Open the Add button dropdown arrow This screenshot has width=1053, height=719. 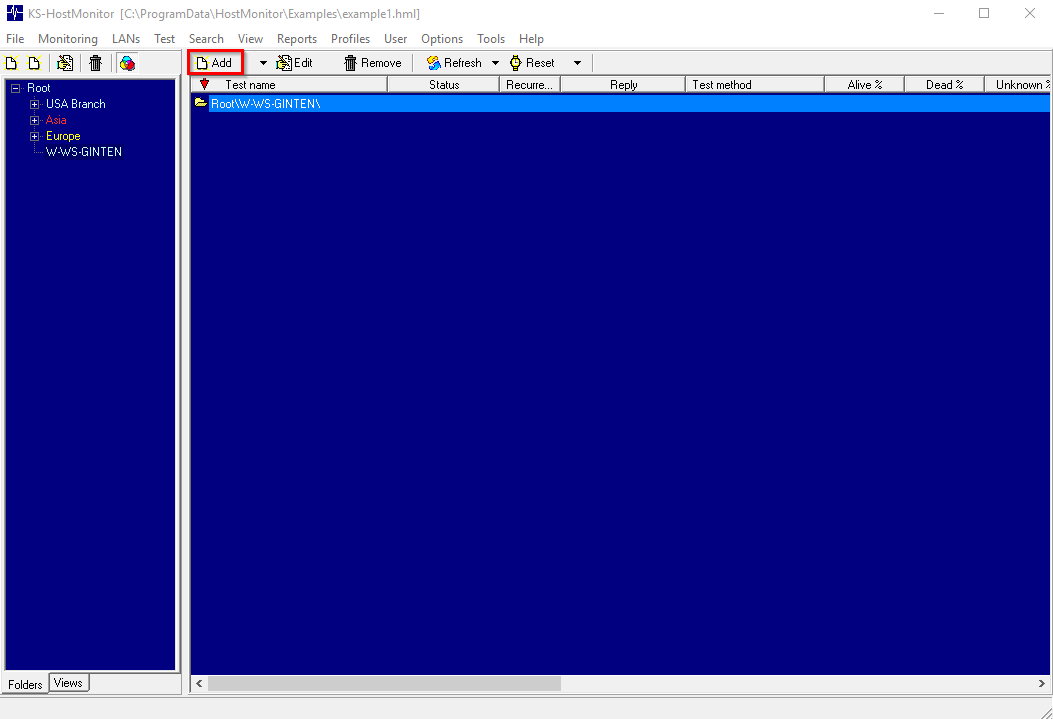point(262,62)
